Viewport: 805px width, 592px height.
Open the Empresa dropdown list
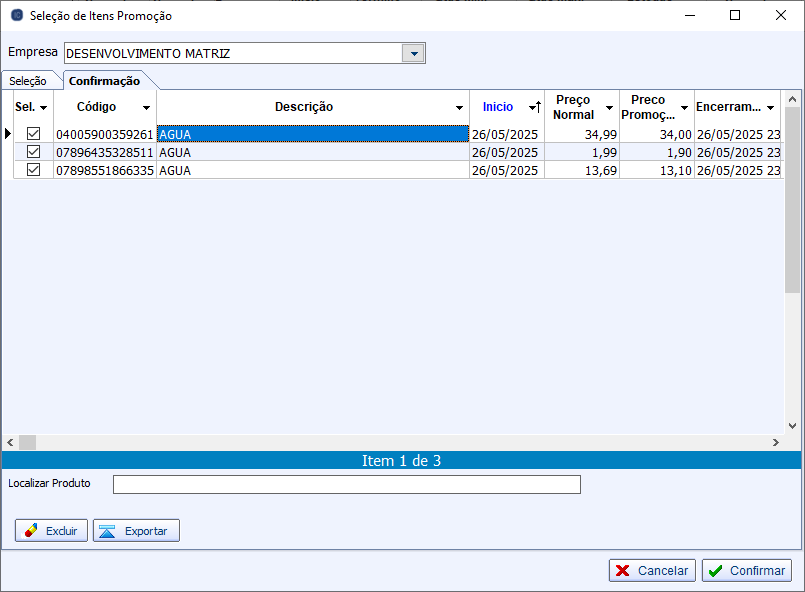pos(413,53)
